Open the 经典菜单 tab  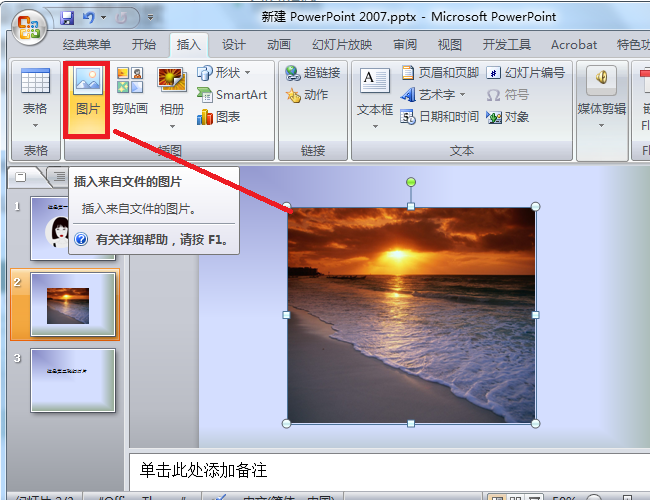[x=87, y=45]
